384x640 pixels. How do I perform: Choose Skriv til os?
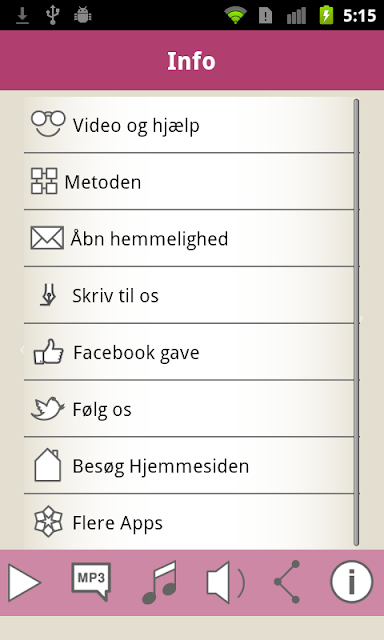click(189, 295)
